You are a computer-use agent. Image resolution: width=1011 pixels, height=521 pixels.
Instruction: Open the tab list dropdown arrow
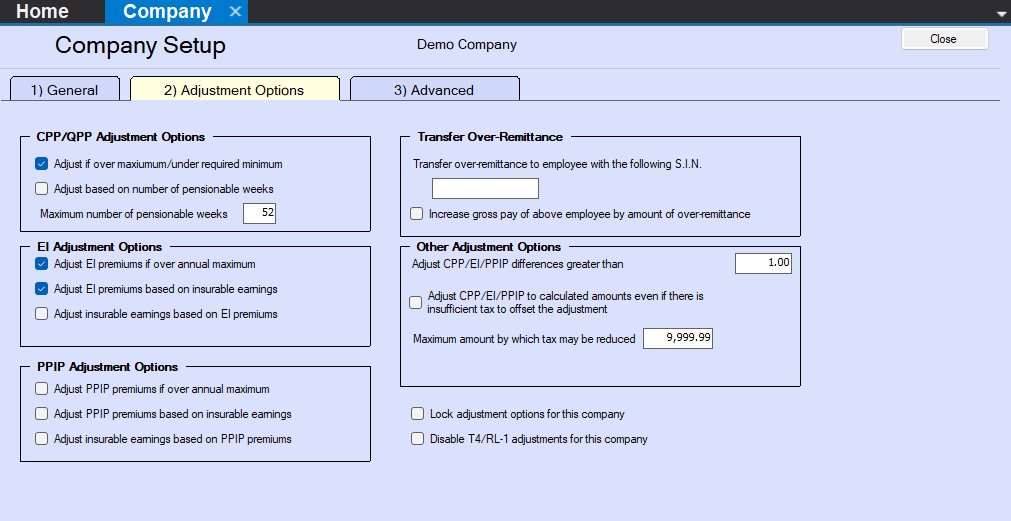(x=1001, y=13)
